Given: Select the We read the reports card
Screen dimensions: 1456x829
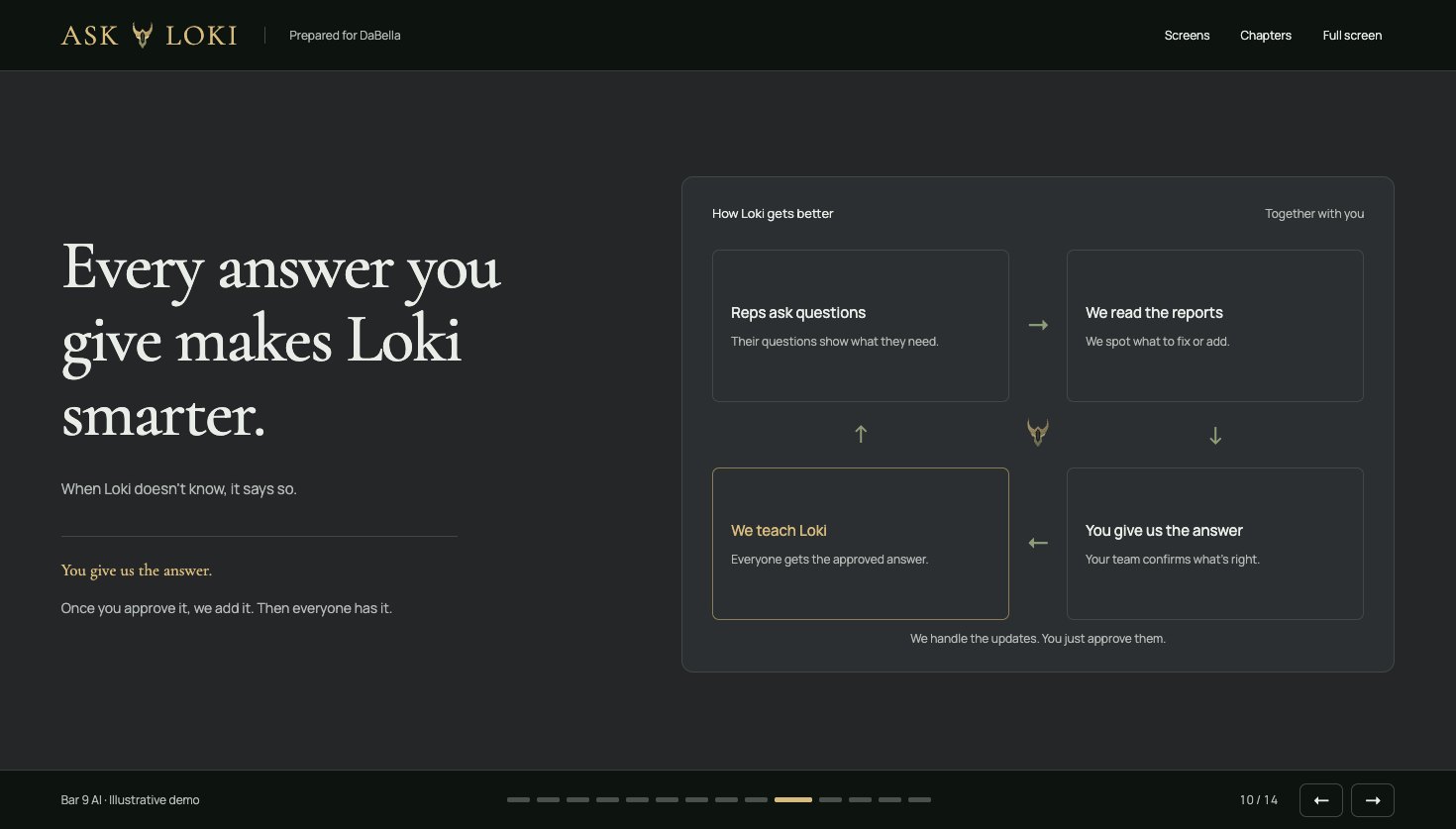Looking at the screenshot, I should (1215, 326).
